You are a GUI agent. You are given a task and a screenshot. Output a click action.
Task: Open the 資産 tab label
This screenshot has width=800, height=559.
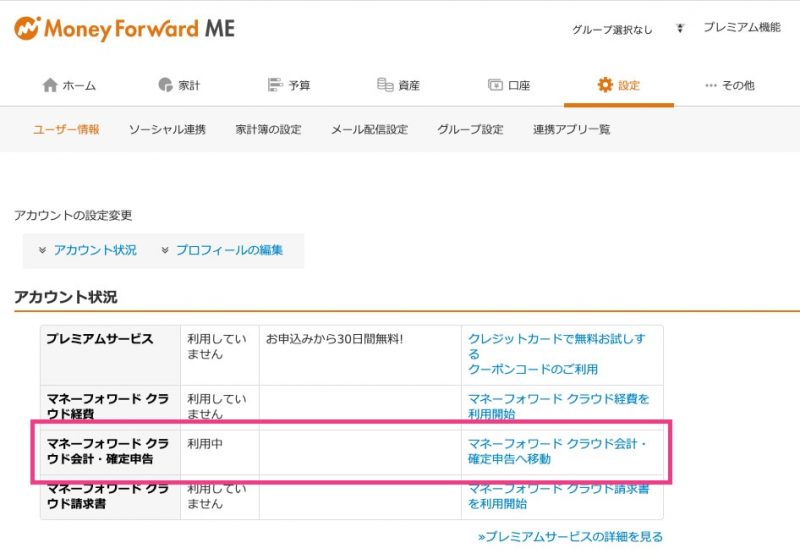coord(409,85)
